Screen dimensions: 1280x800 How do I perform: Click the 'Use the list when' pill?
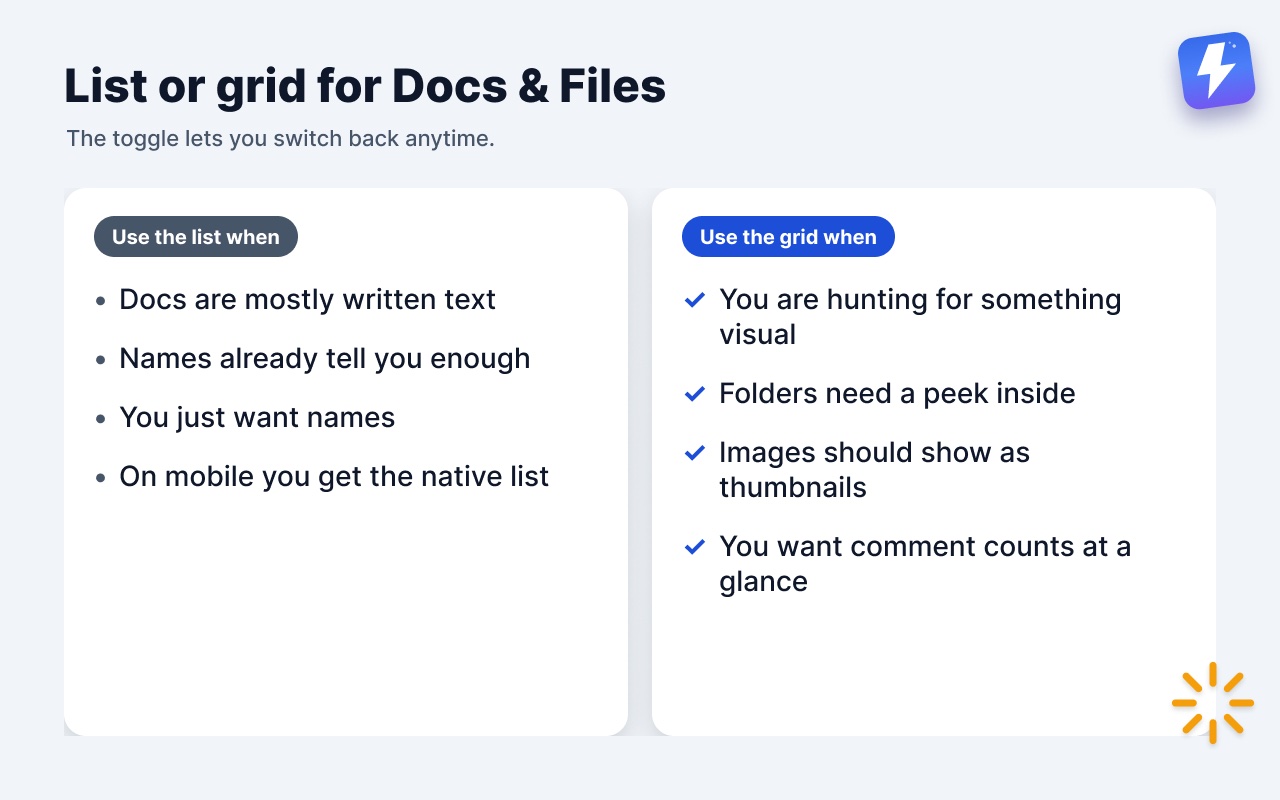196,237
